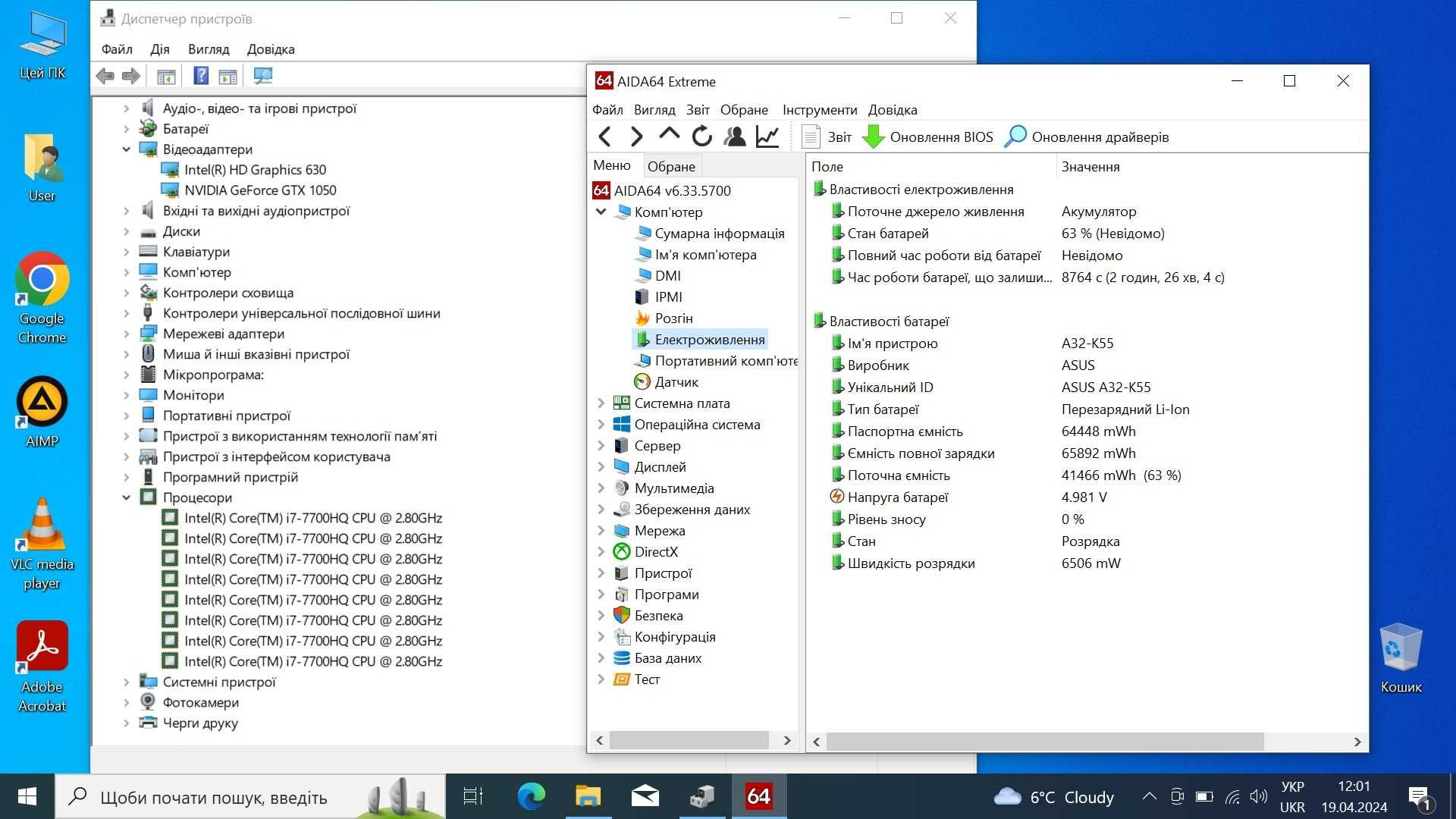Click Оновлення драйверів button

tap(1087, 136)
